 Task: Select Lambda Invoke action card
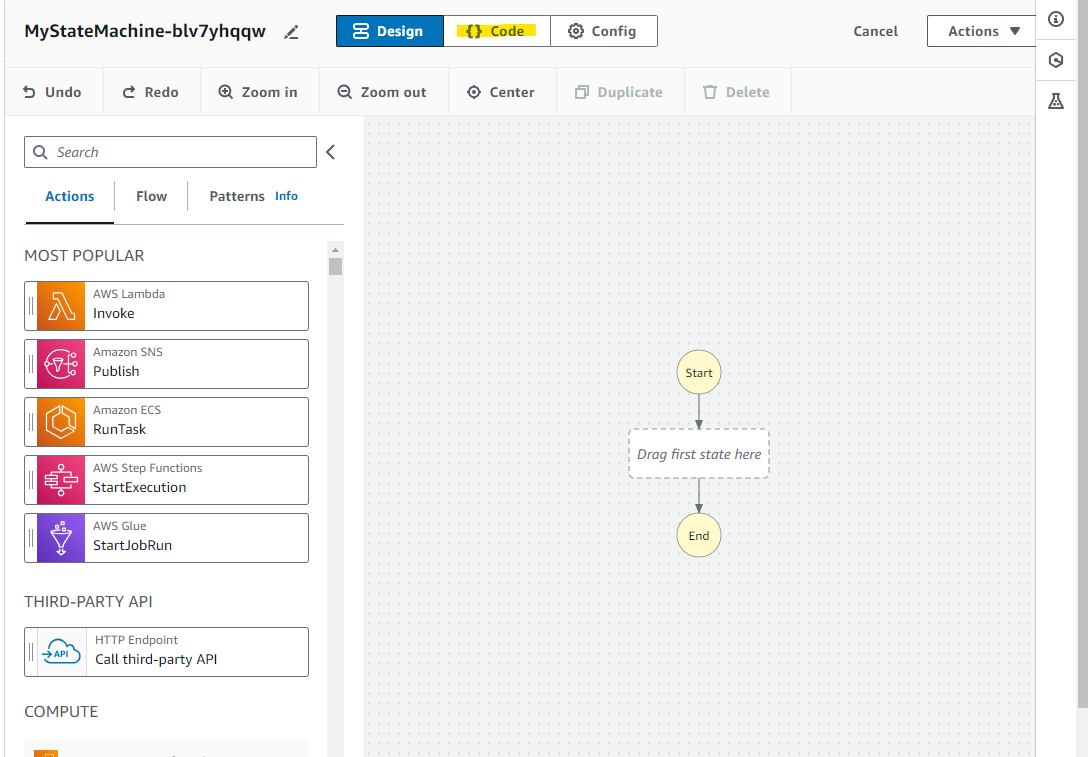point(167,306)
